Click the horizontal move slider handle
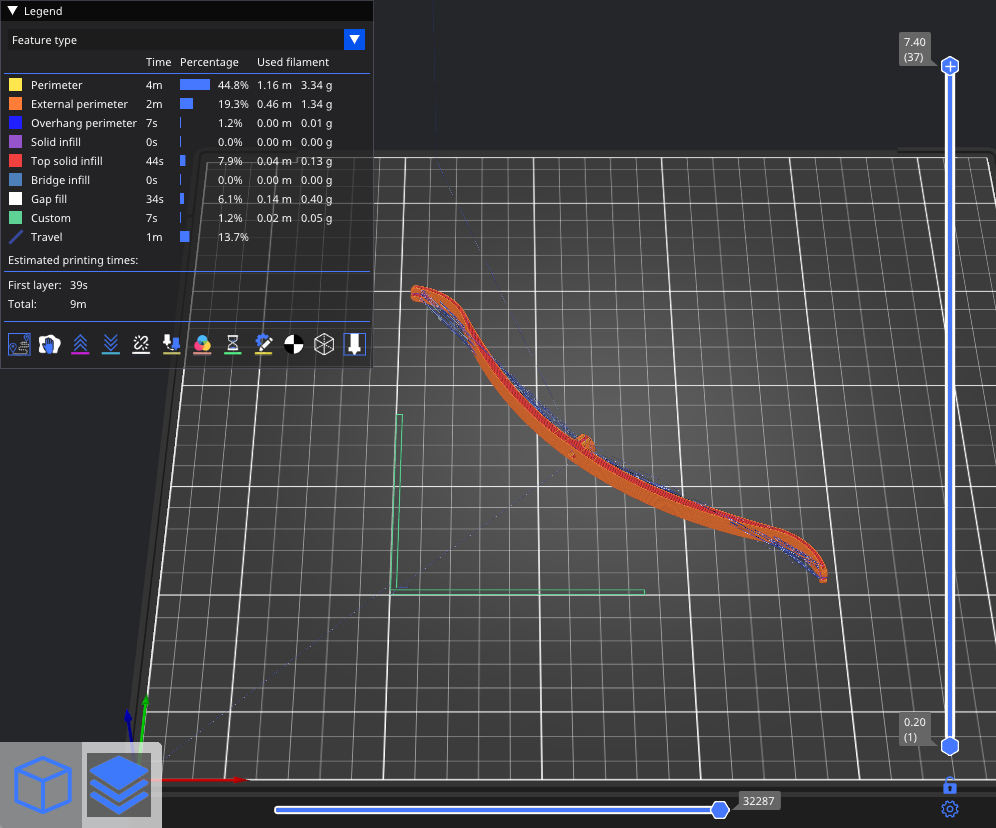 (x=719, y=809)
